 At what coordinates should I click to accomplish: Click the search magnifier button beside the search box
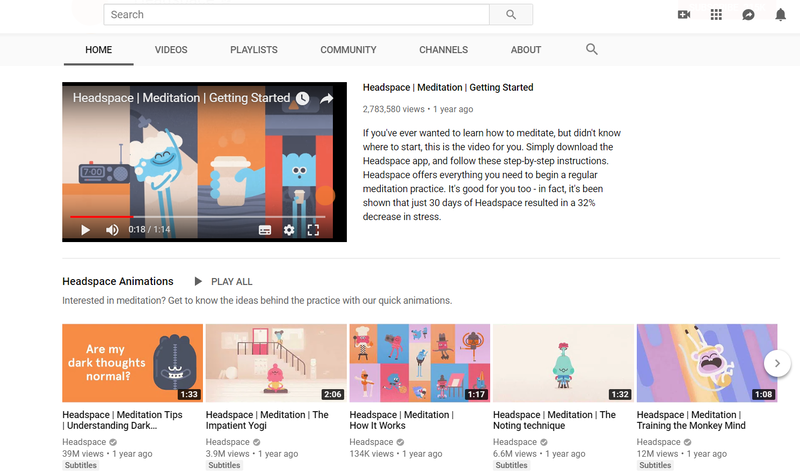coord(511,15)
